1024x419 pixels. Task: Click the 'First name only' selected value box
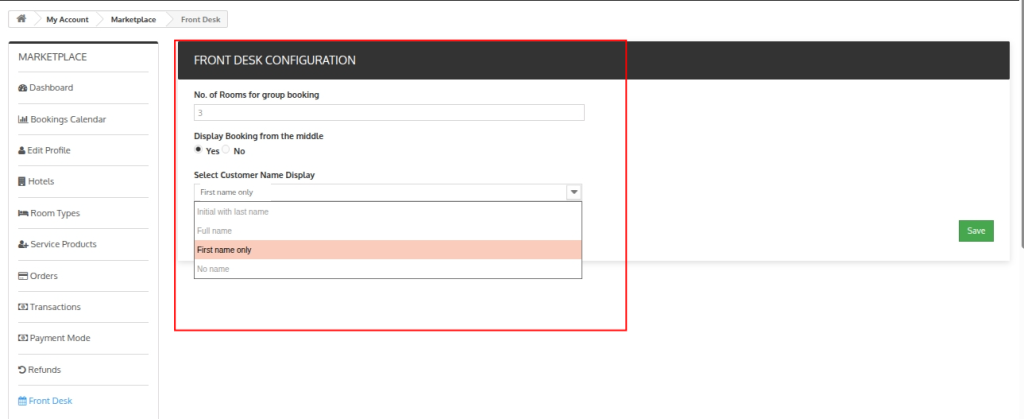(x=388, y=192)
